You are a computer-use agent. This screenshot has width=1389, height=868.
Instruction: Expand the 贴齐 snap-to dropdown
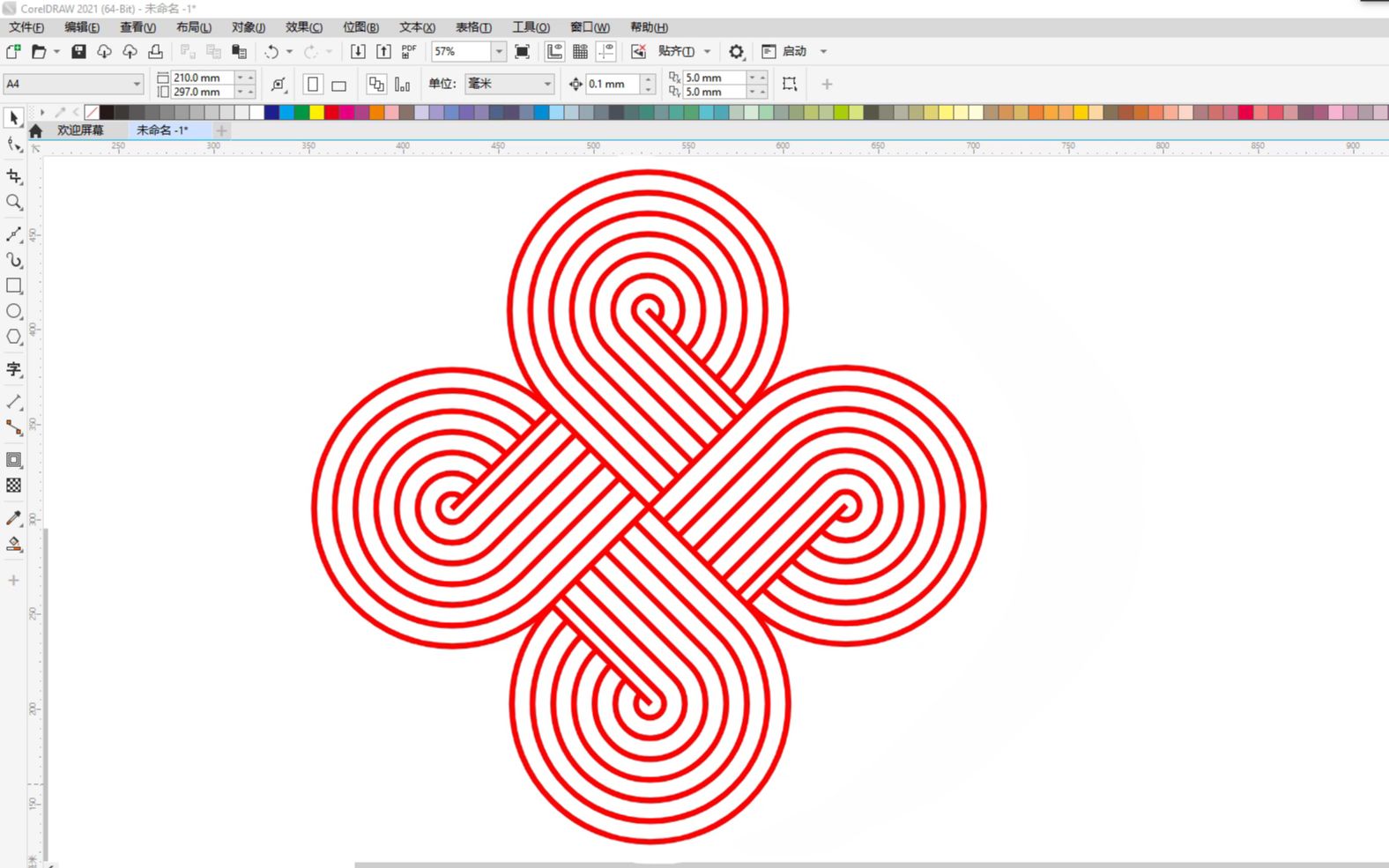[x=707, y=52]
